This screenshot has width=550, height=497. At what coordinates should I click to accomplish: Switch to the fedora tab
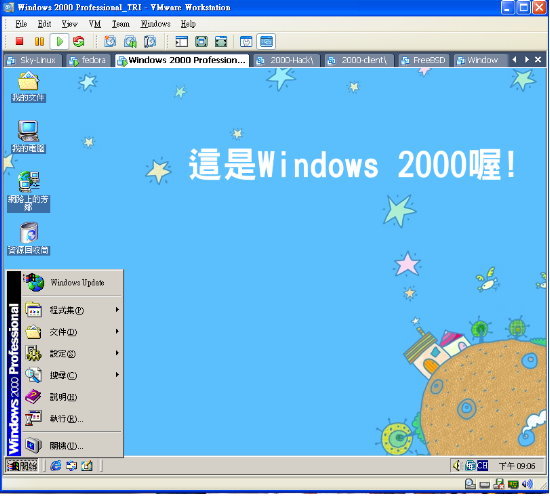coord(88,60)
